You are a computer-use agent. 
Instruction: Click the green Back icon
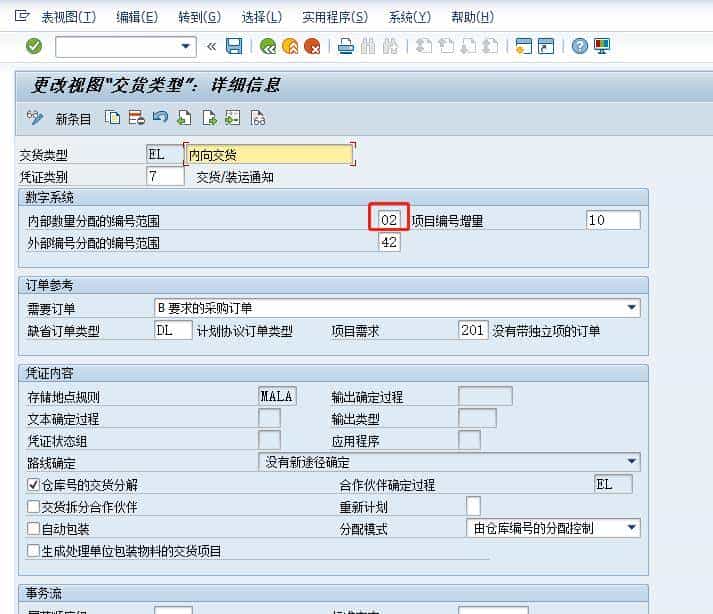point(268,46)
